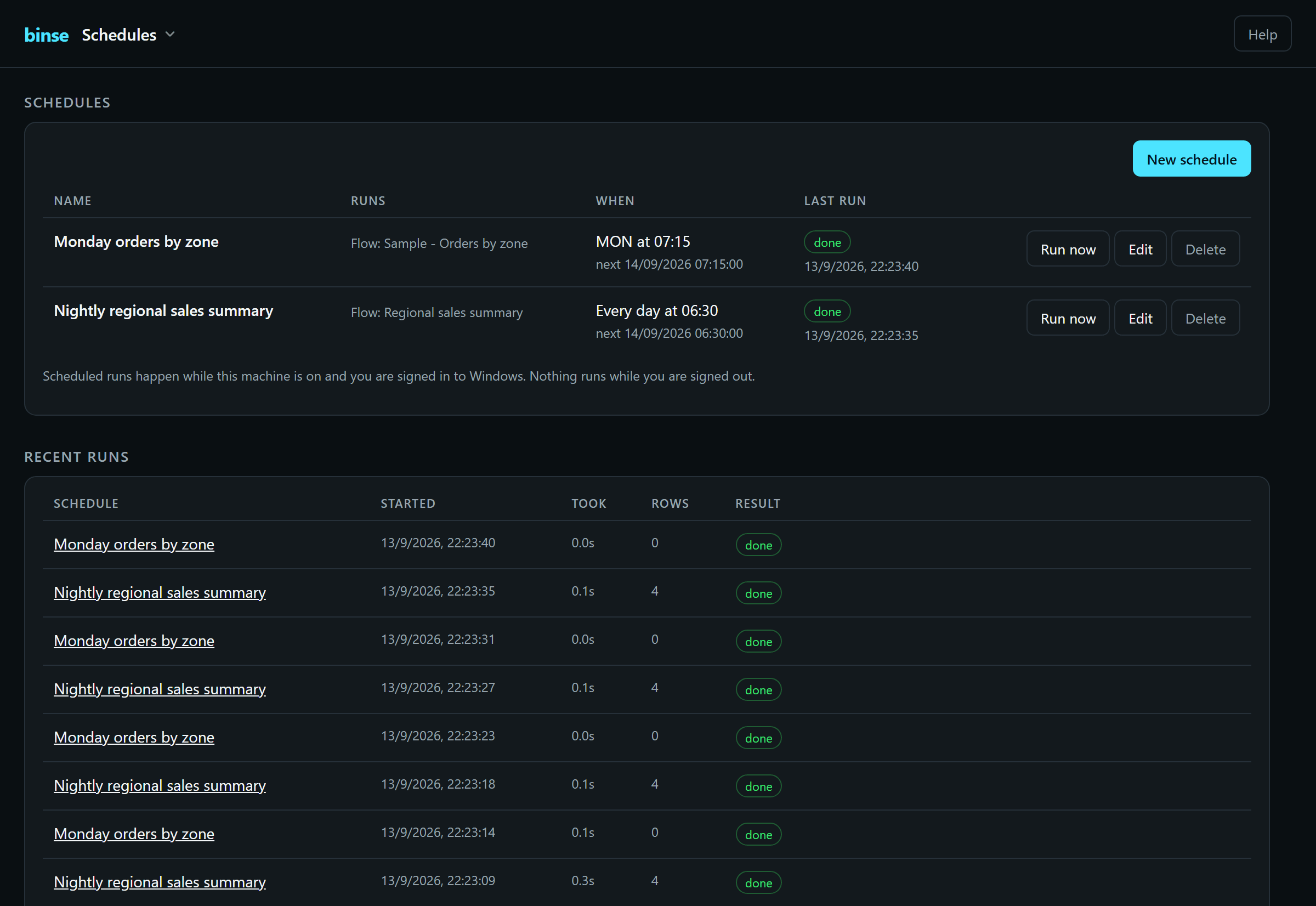Screen dimensions: 1316x906
Task: Click done badge in Monday orders schedule row
Action: click(x=827, y=242)
